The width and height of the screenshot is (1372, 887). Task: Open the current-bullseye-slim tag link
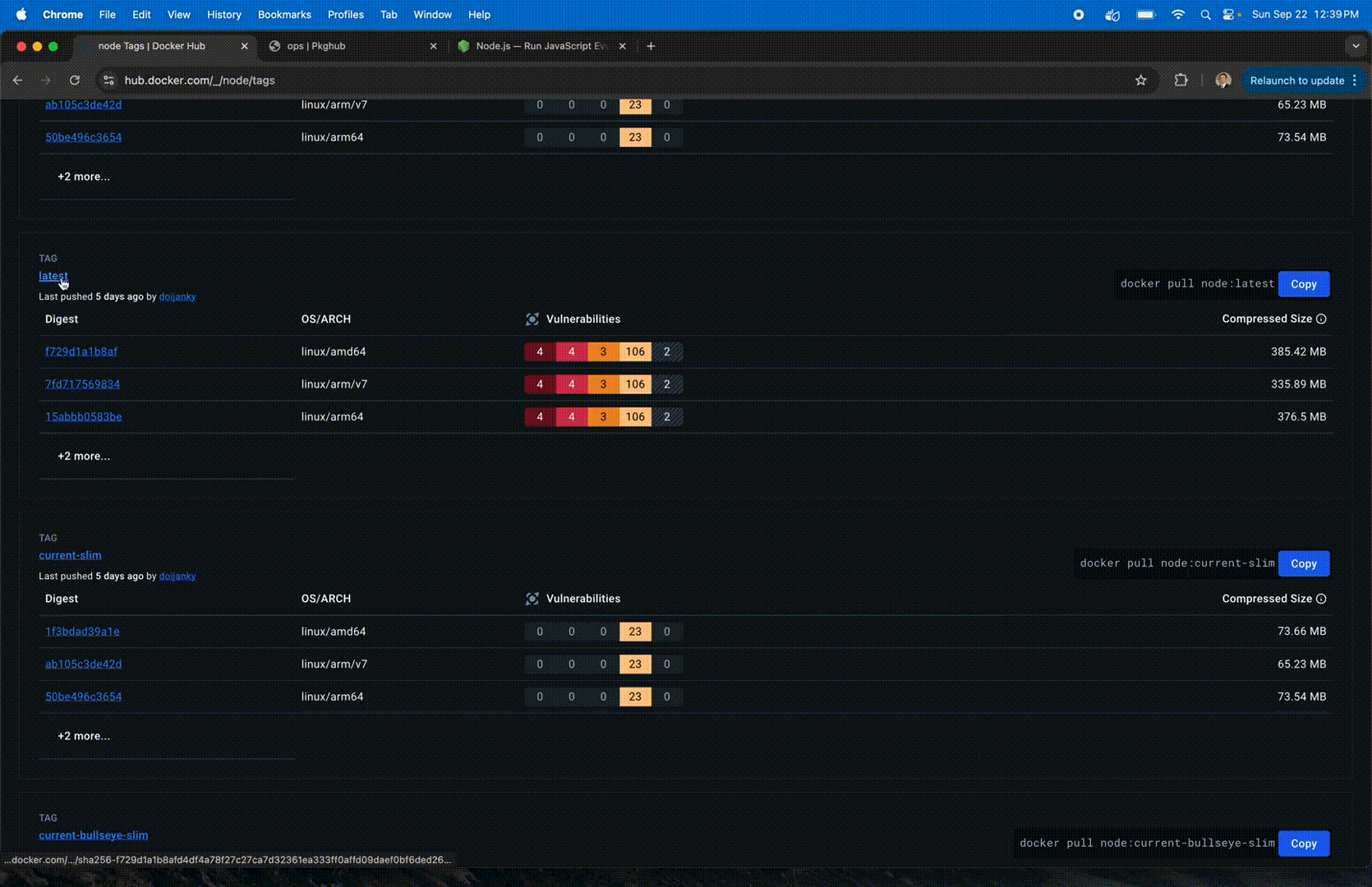94,835
